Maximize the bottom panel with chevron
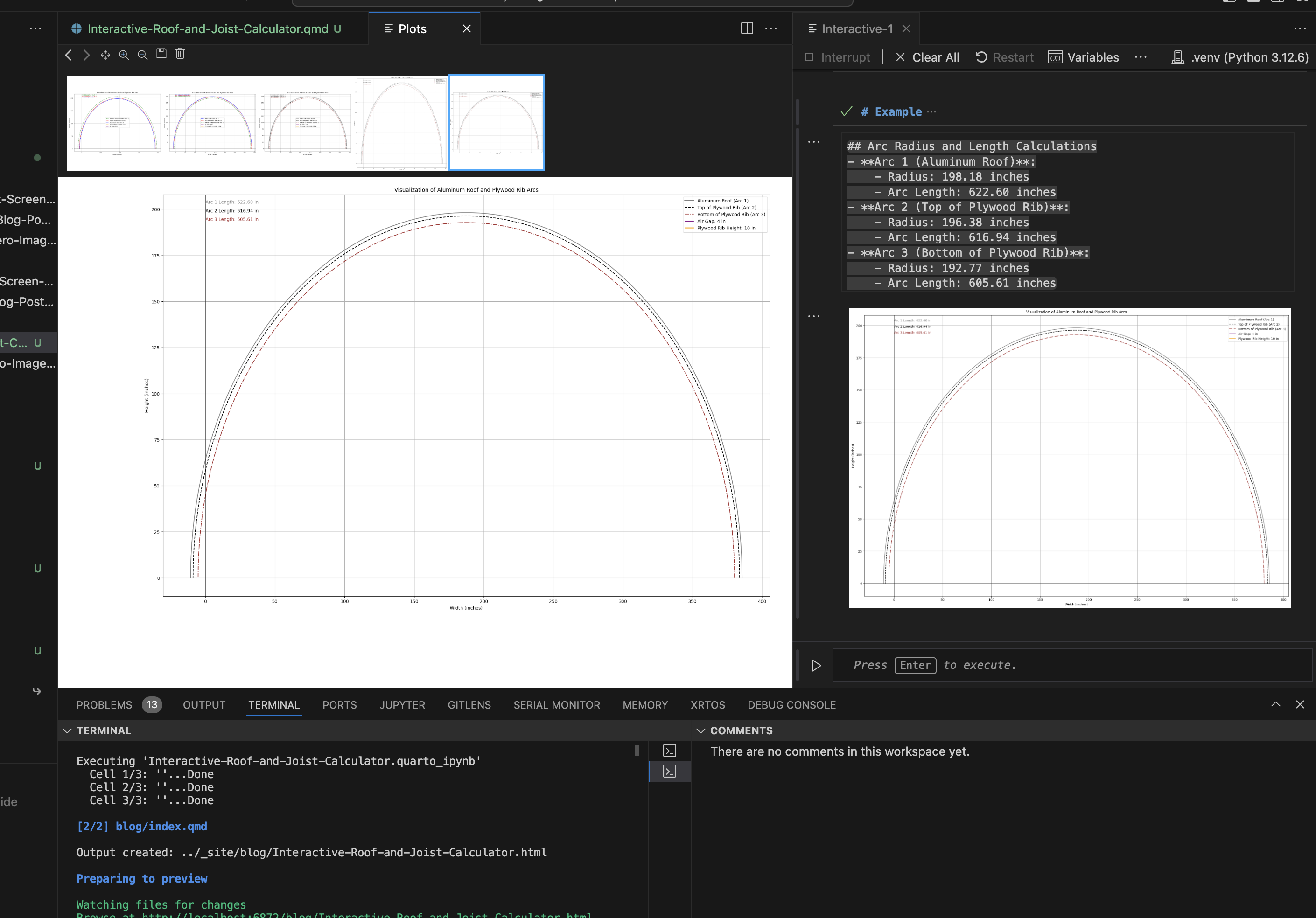Screen dimensions: 1316x918 pos(1276,704)
